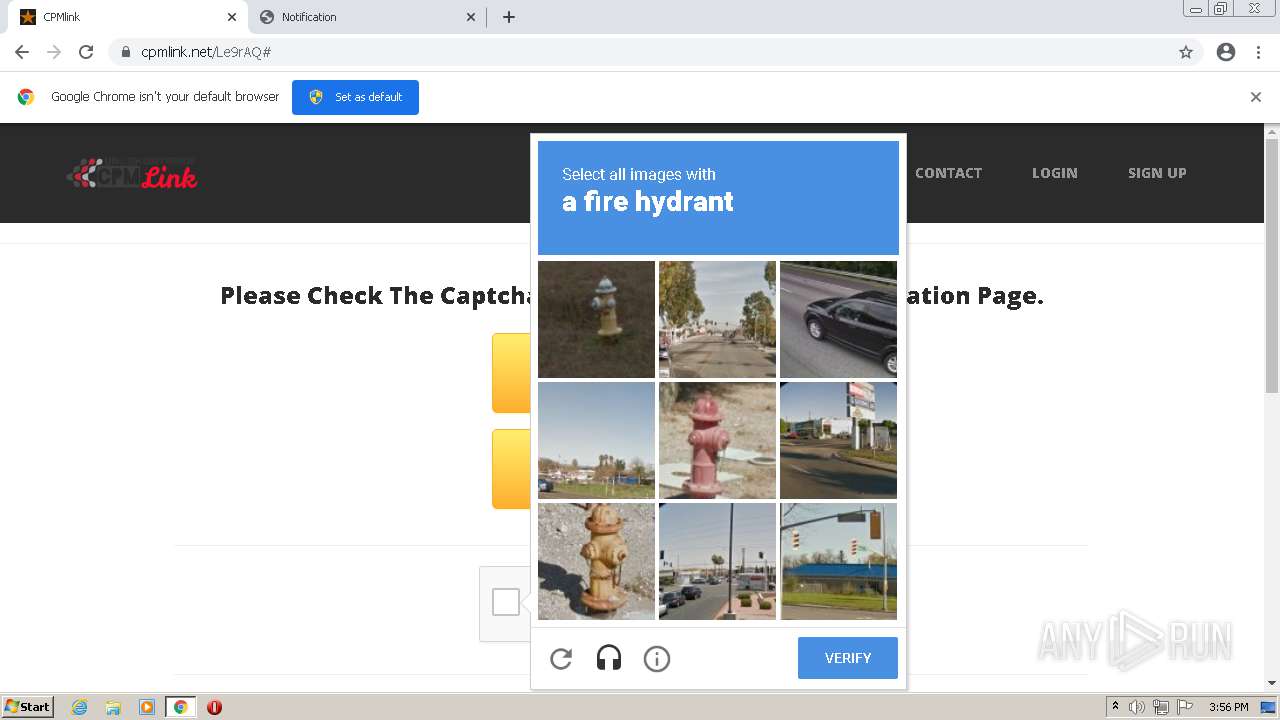This screenshot has height=720, width=1280.
Task: Switch to the Notification tab
Action: click(367, 17)
